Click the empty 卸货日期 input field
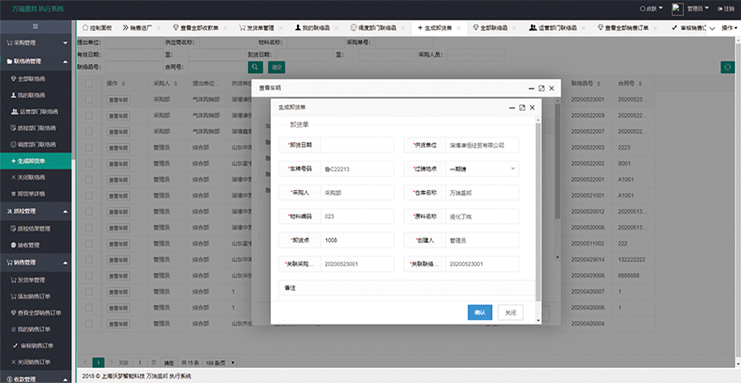741x383 pixels. click(x=357, y=145)
